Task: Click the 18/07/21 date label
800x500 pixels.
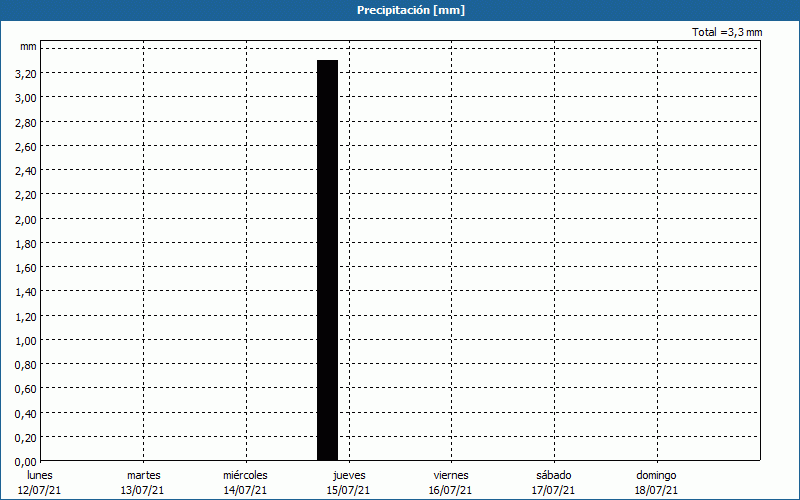Action: (657, 490)
